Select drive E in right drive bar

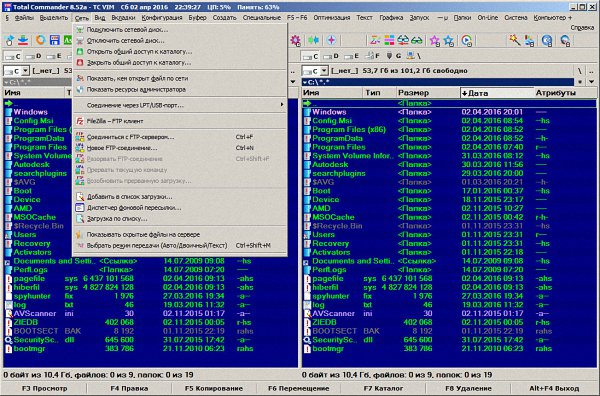(351, 56)
